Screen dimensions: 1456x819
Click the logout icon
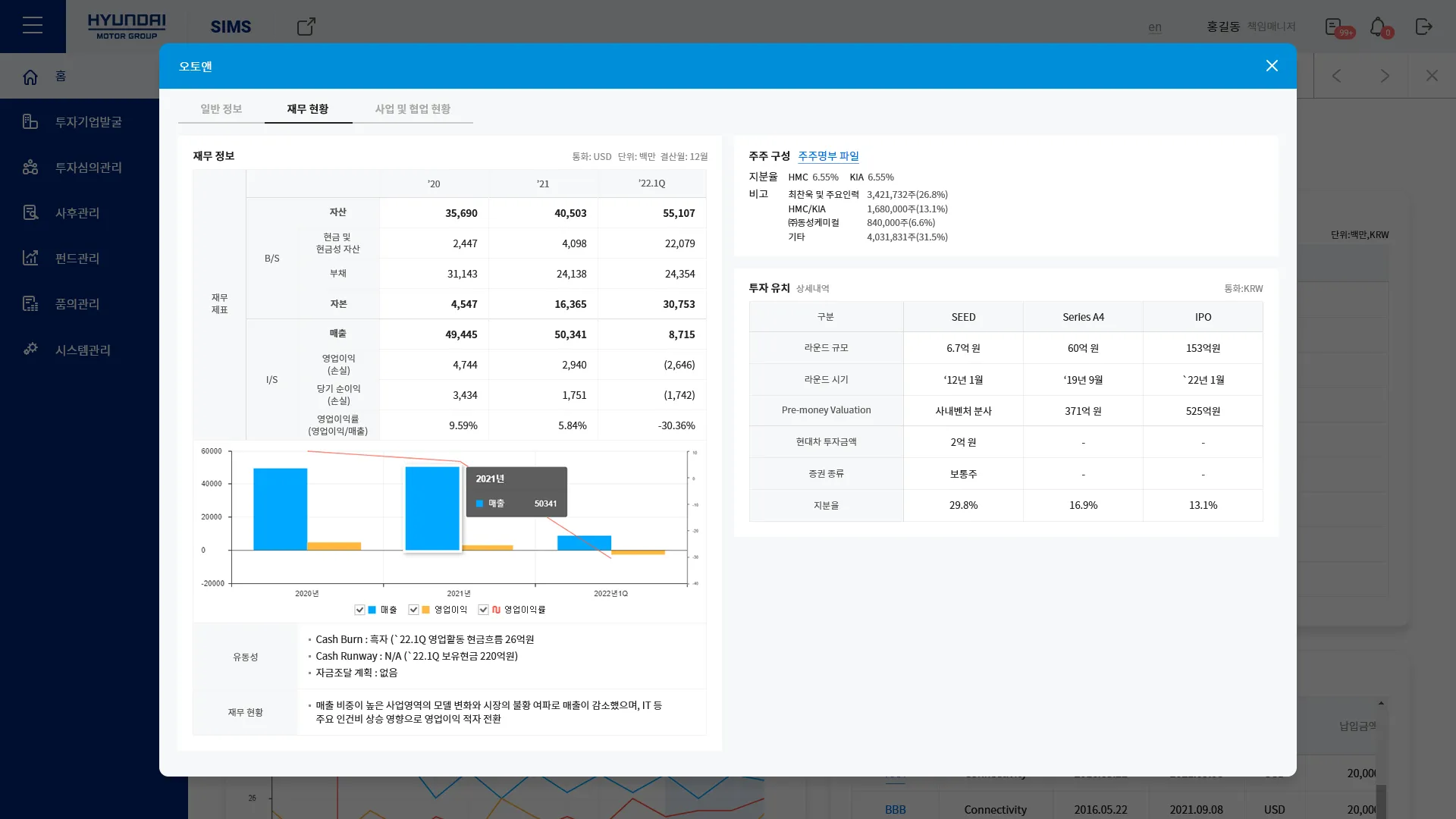pos(1423,27)
